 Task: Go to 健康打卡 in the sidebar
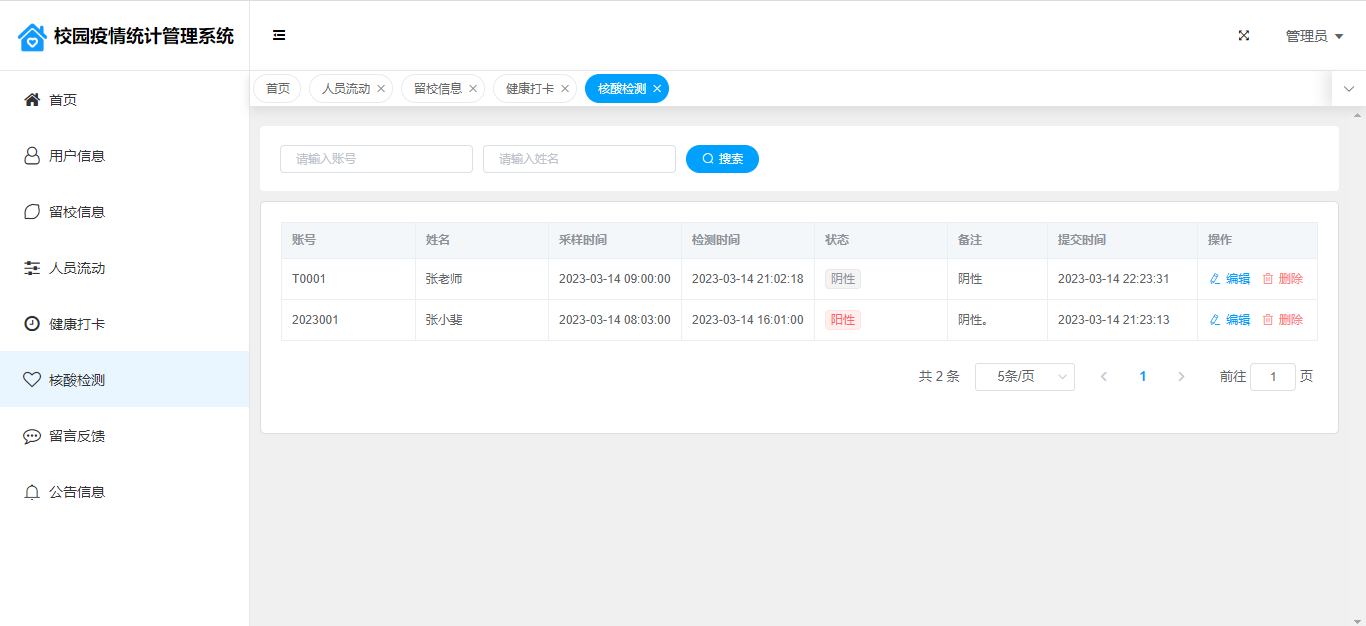(77, 324)
